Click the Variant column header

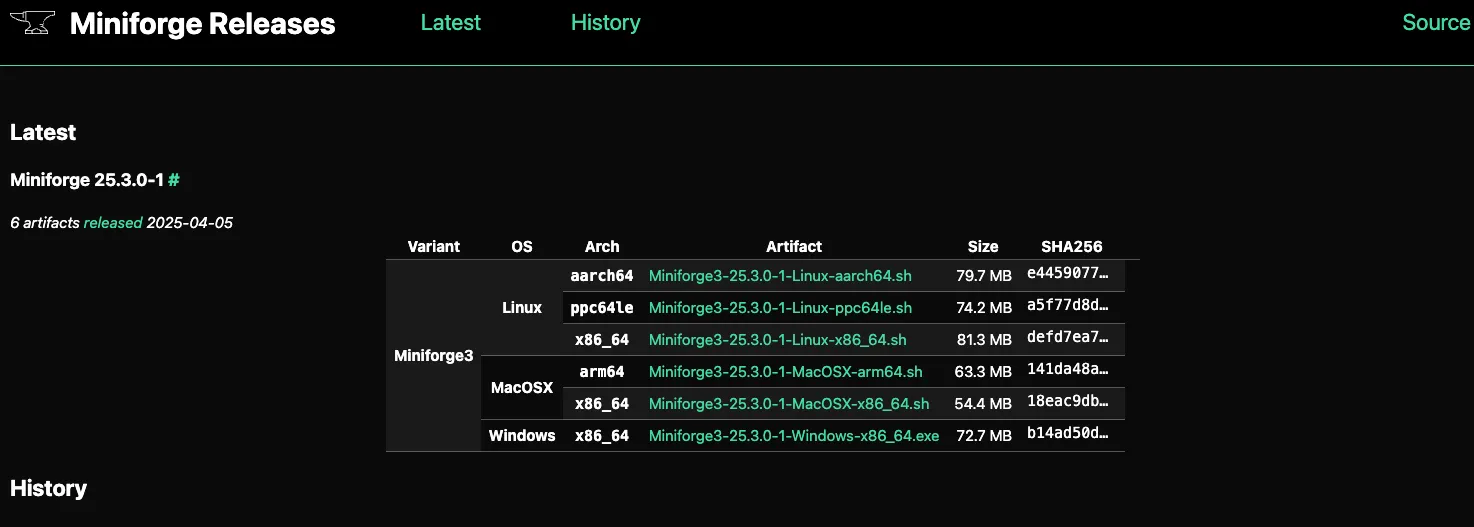[434, 246]
